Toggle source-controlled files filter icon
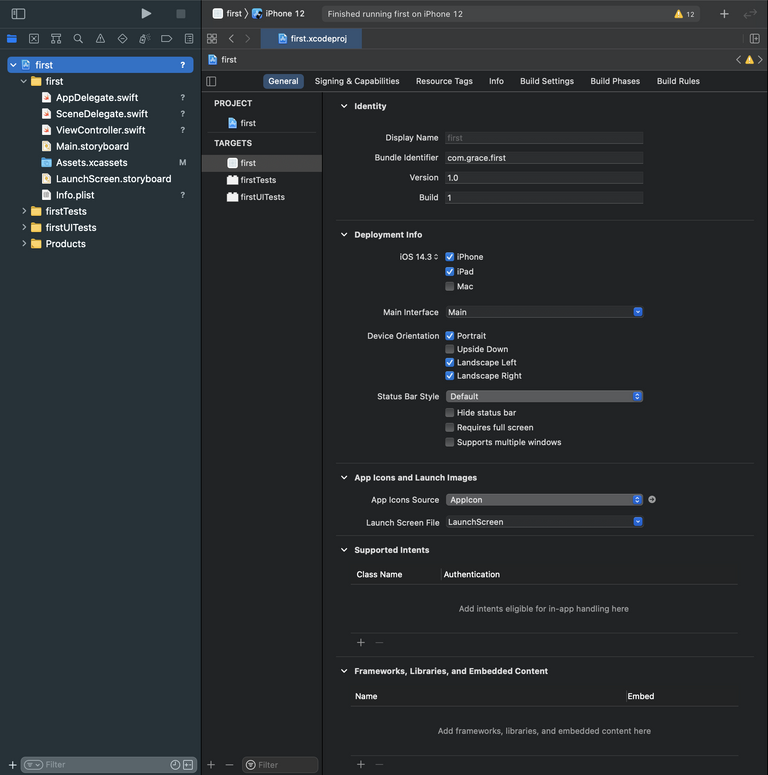This screenshot has height=775, width=768. coord(188,765)
